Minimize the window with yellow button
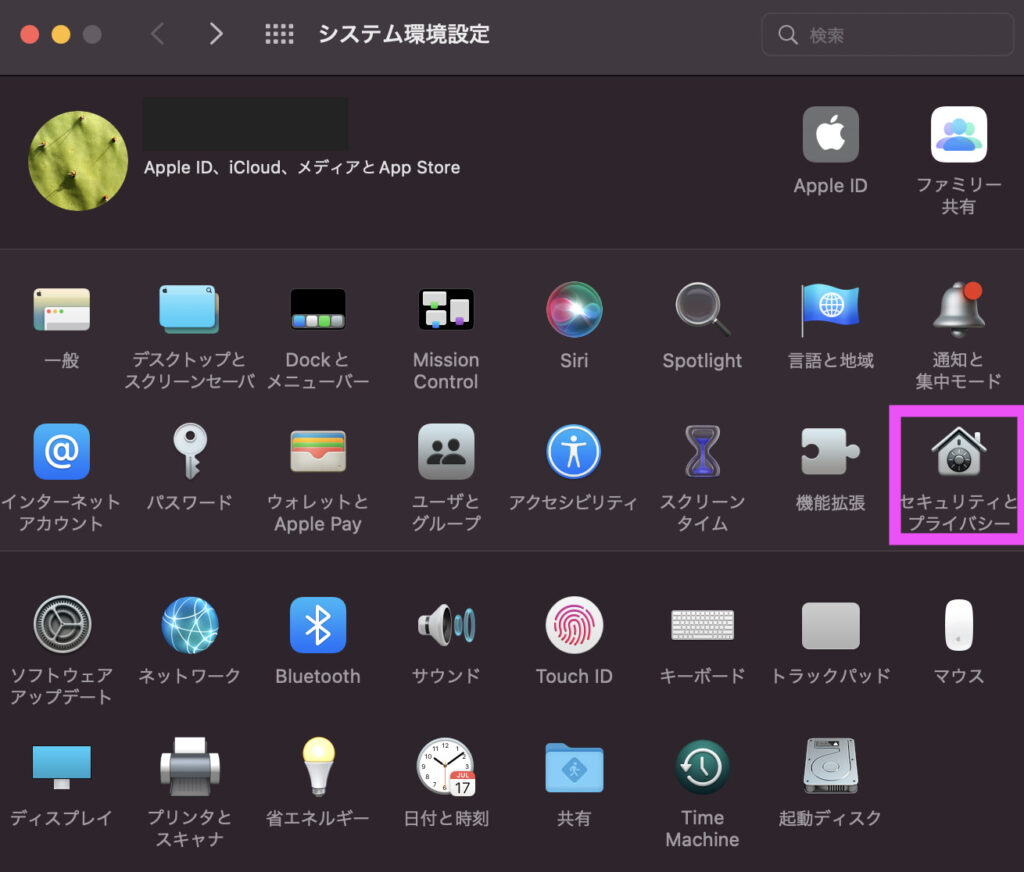Viewport: 1024px width, 872px height. (61, 34)
